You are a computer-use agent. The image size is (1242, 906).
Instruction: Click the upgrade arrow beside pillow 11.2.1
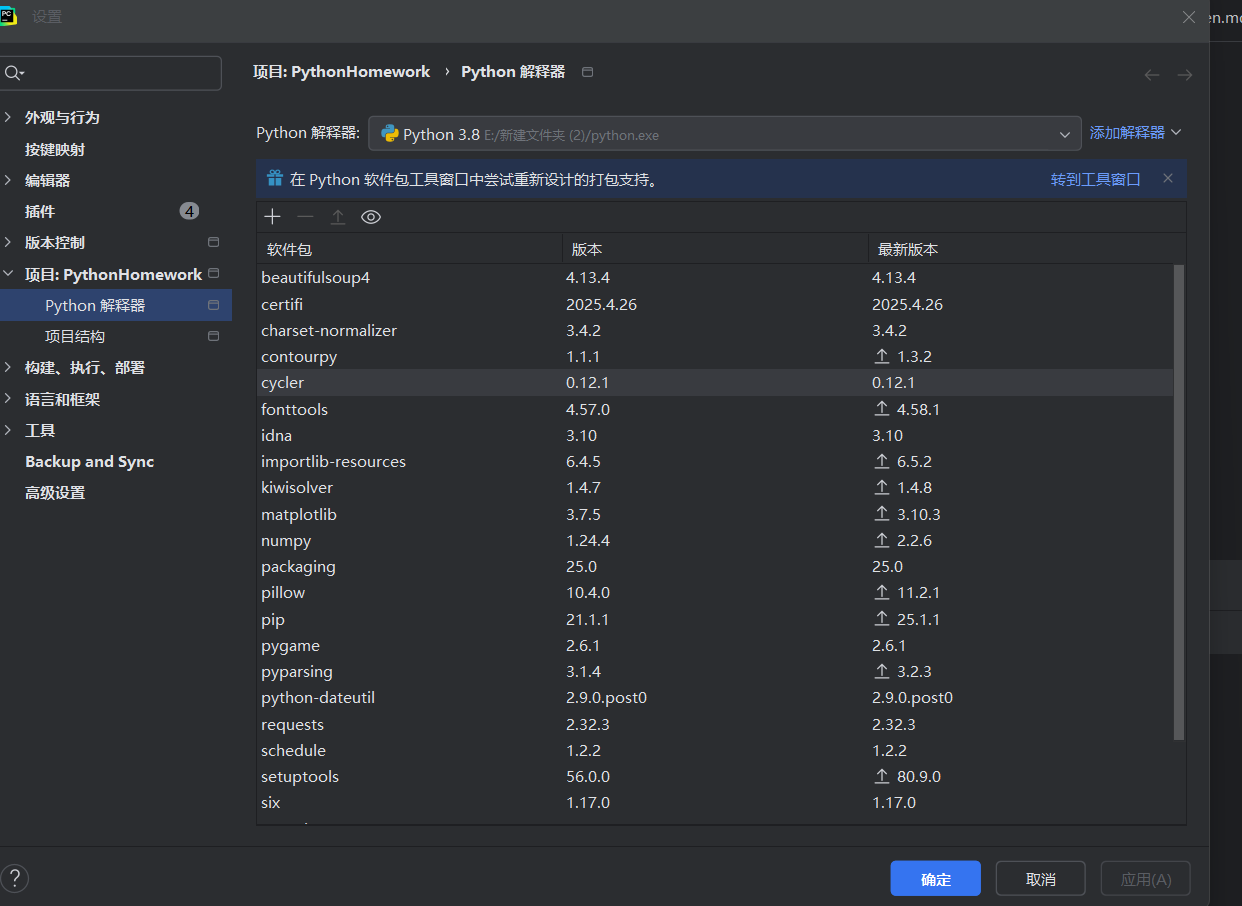click(x=882, y=593)
